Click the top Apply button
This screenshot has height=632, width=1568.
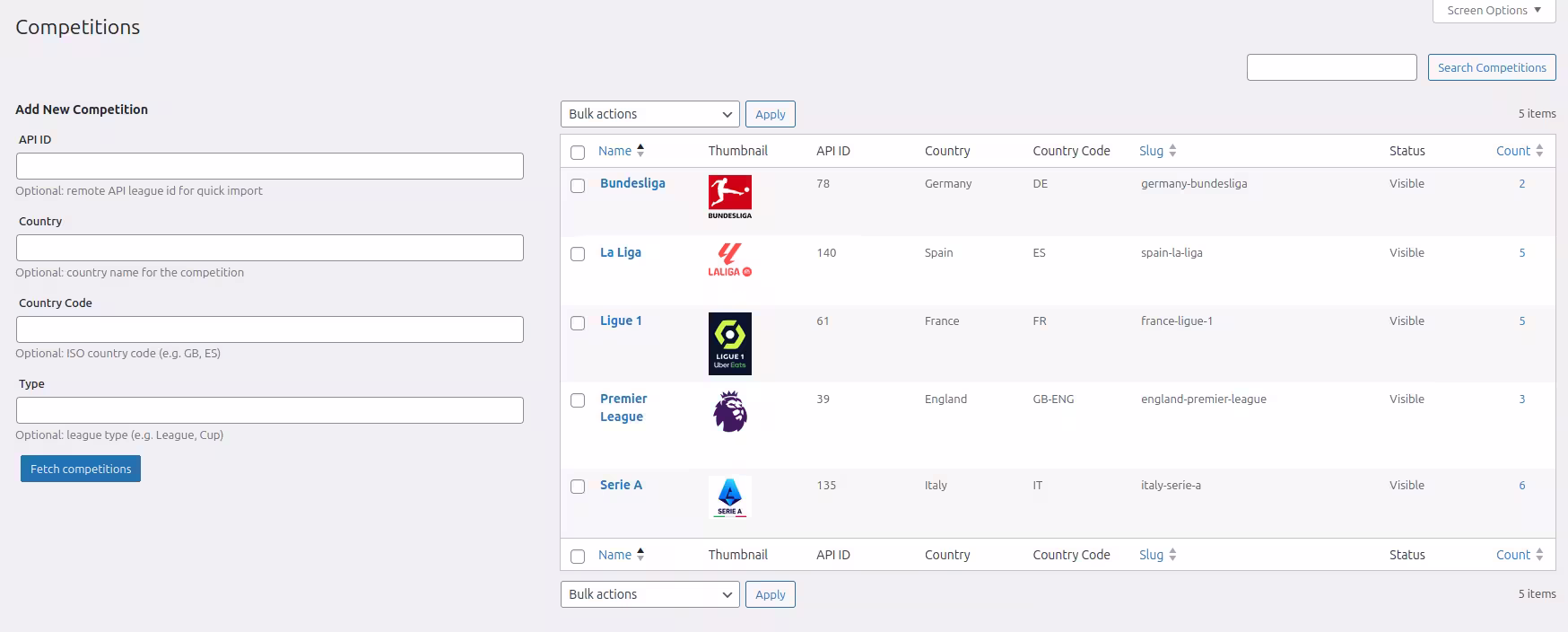coord(770,114)
